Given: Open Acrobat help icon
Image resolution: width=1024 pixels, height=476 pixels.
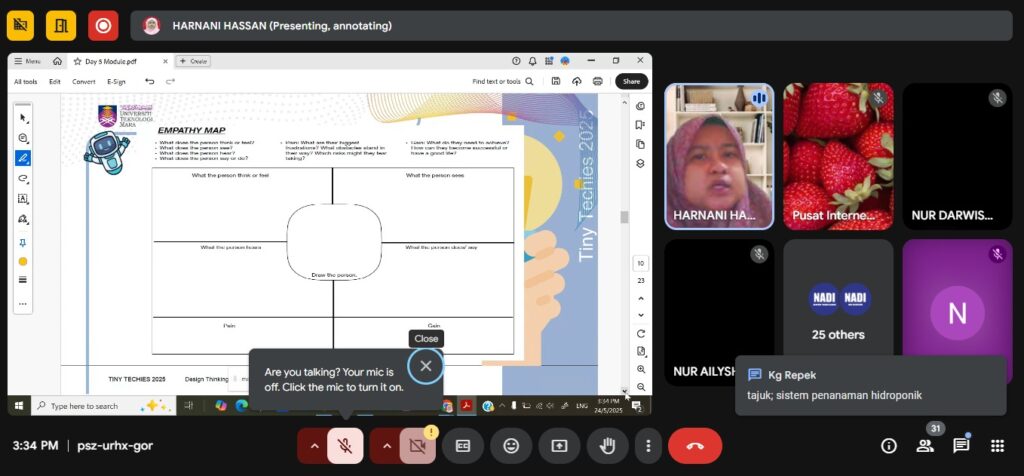Looking at the screenshot, I should click(516, 61).
